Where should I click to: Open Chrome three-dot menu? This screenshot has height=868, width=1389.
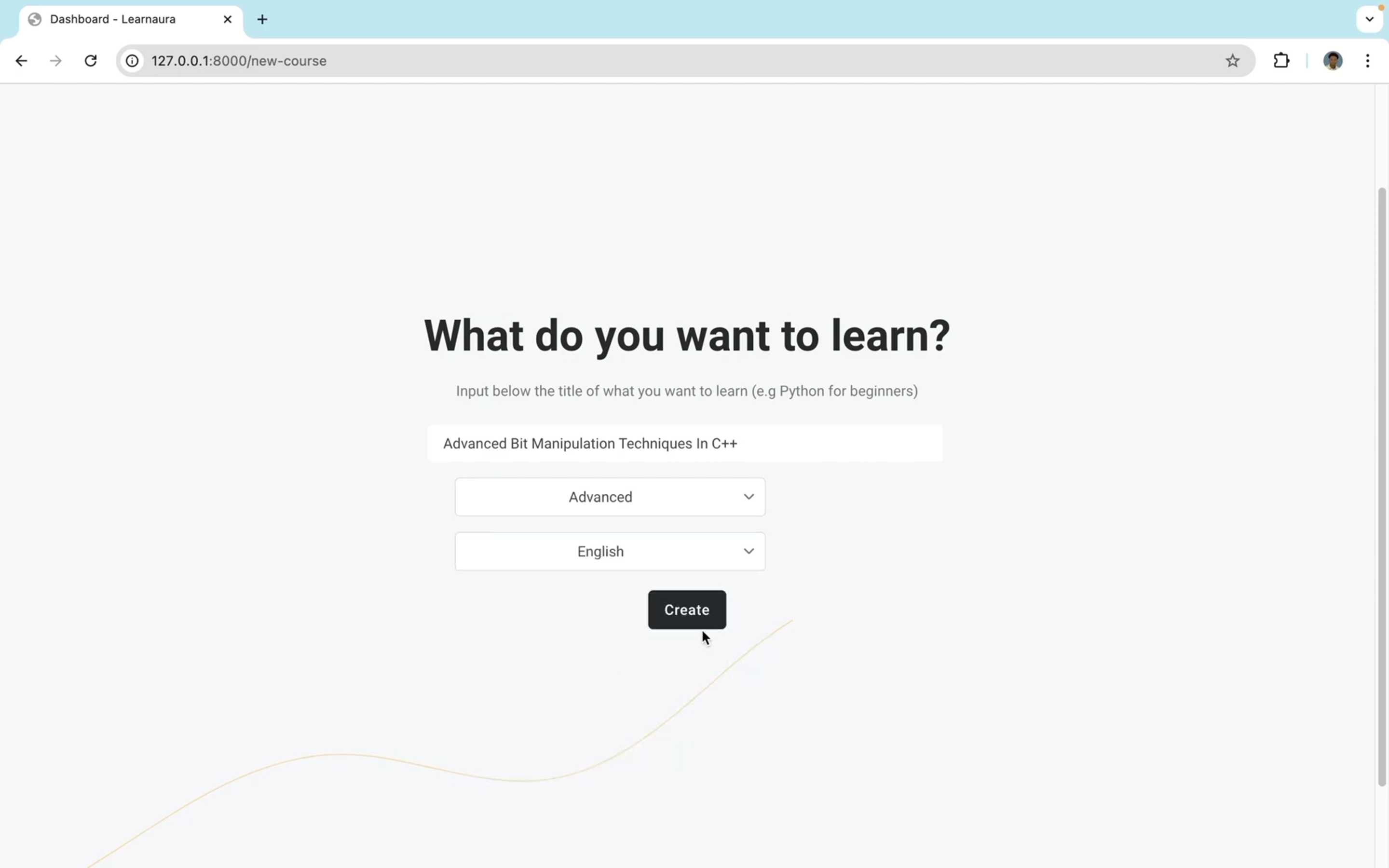point(1368,61)
